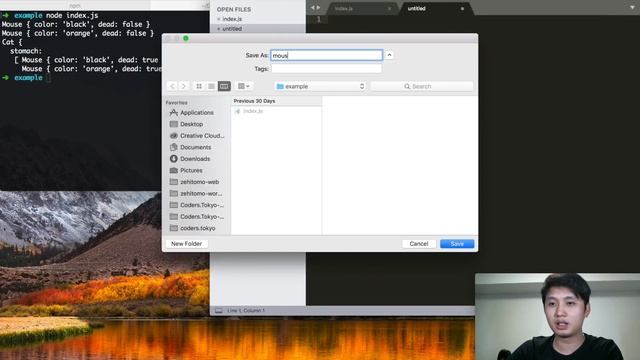640x360 pixels.
Task: Toggle sidebar icon in editor status bar
Action: (219, 311)
